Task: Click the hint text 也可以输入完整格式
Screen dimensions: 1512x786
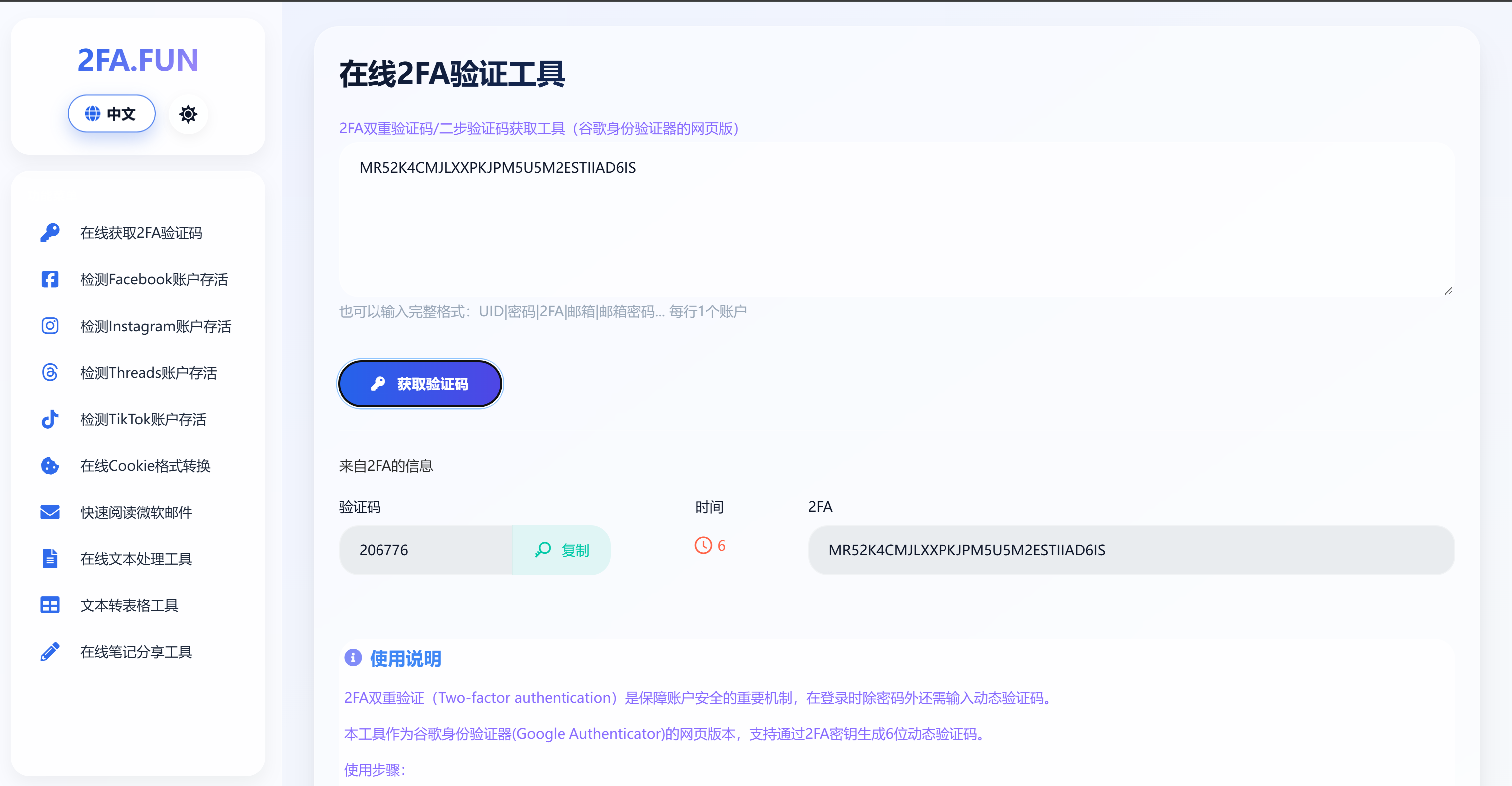Action: click(543, 312)
